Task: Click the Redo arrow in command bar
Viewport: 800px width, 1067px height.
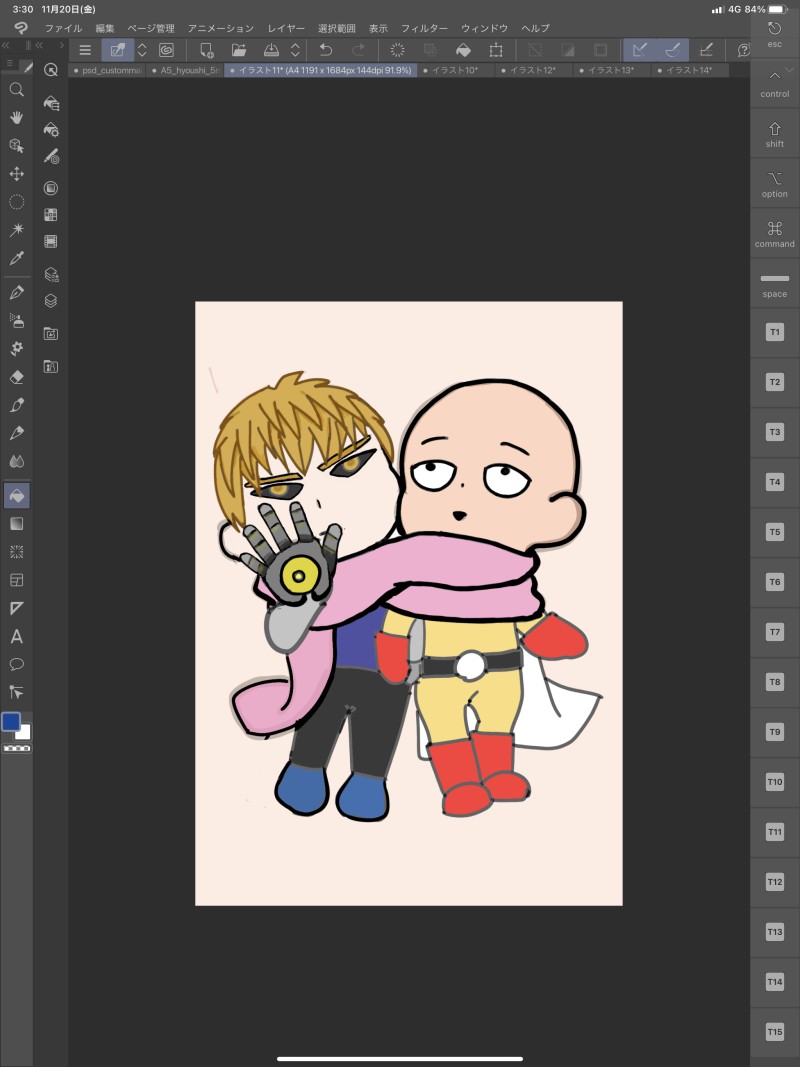Action: [358, 50]
